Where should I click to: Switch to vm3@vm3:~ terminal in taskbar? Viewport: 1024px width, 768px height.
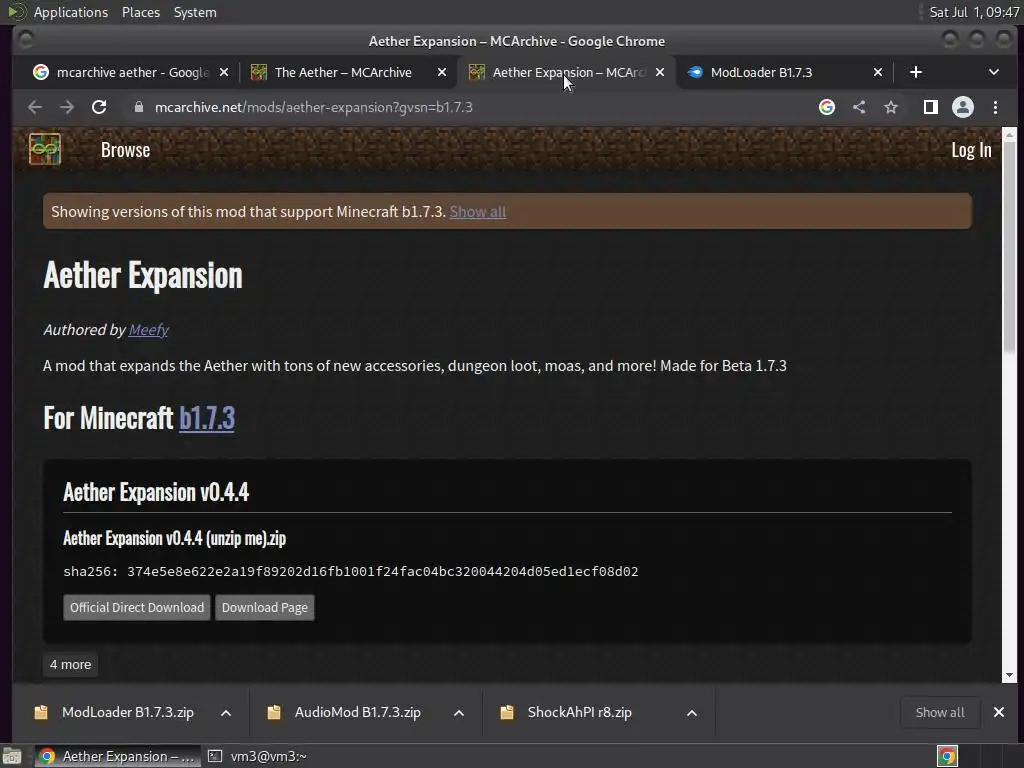pos(257,756)
